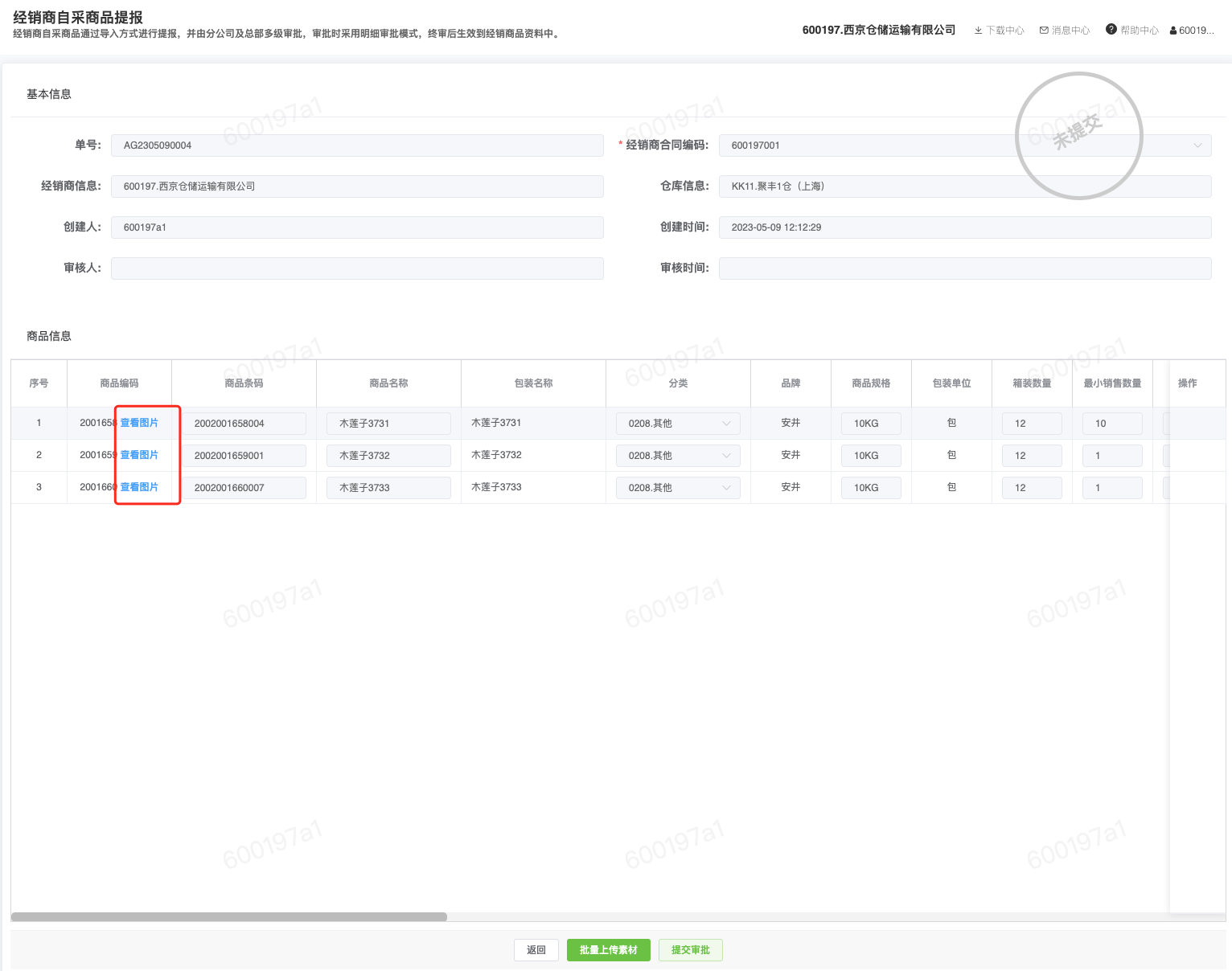View image for row 2 via 查看图片
1232x971 pixels.
pyautogui.click(x=139, y=455)
